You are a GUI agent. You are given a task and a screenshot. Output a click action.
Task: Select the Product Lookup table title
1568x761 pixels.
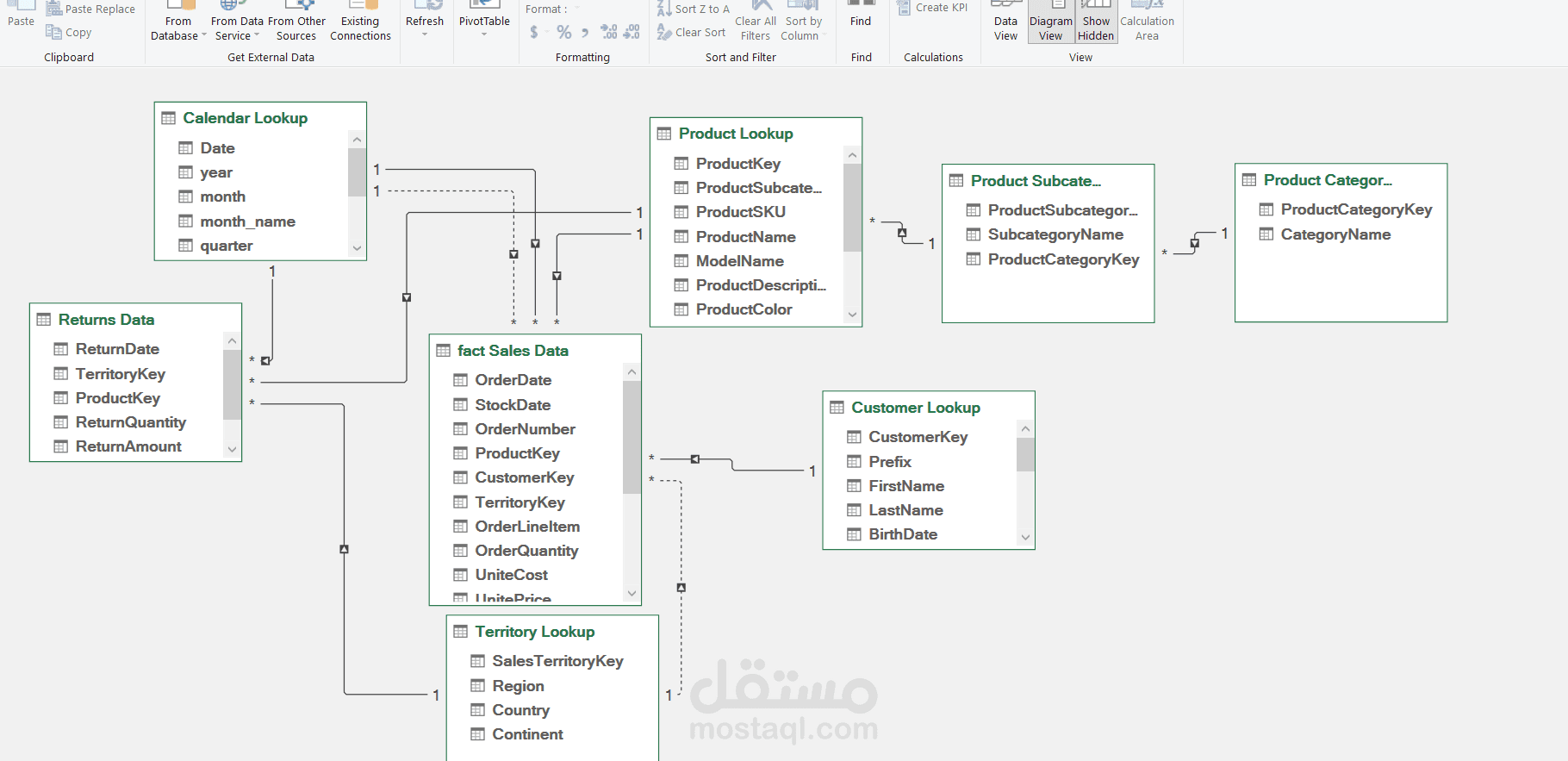736,134
